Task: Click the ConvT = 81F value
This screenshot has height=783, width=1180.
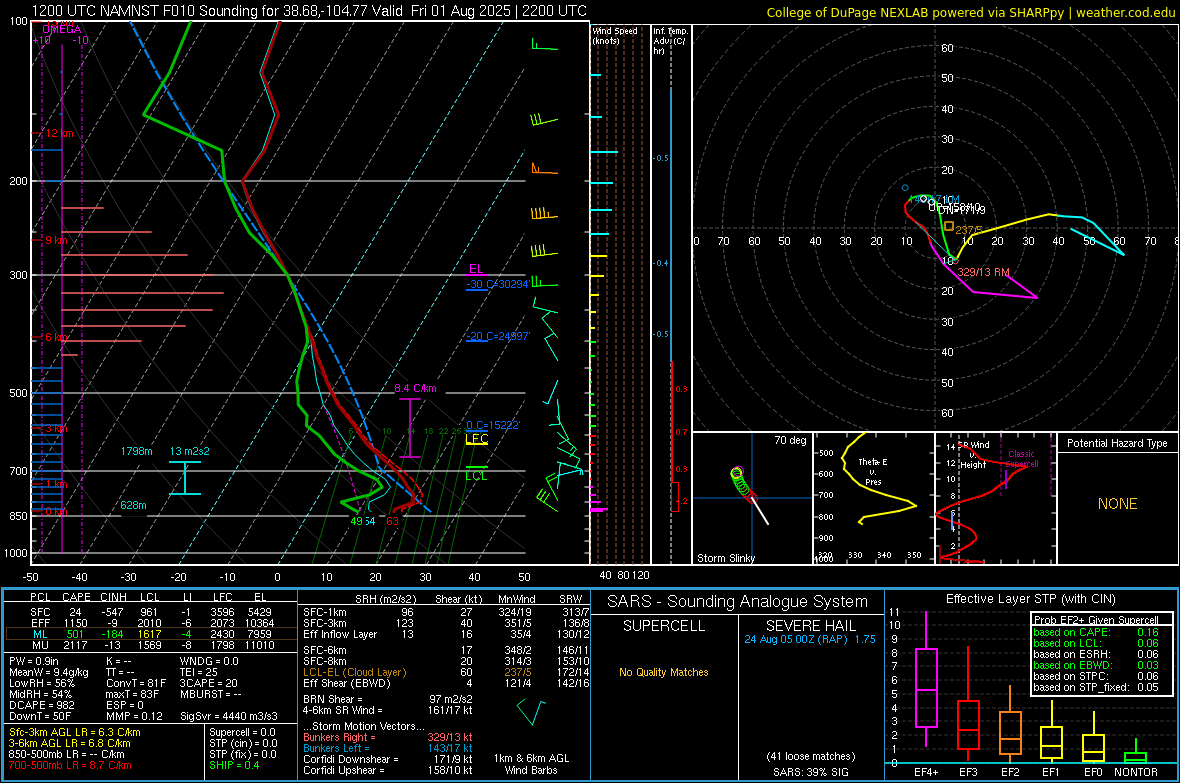Action: (136, 684)
